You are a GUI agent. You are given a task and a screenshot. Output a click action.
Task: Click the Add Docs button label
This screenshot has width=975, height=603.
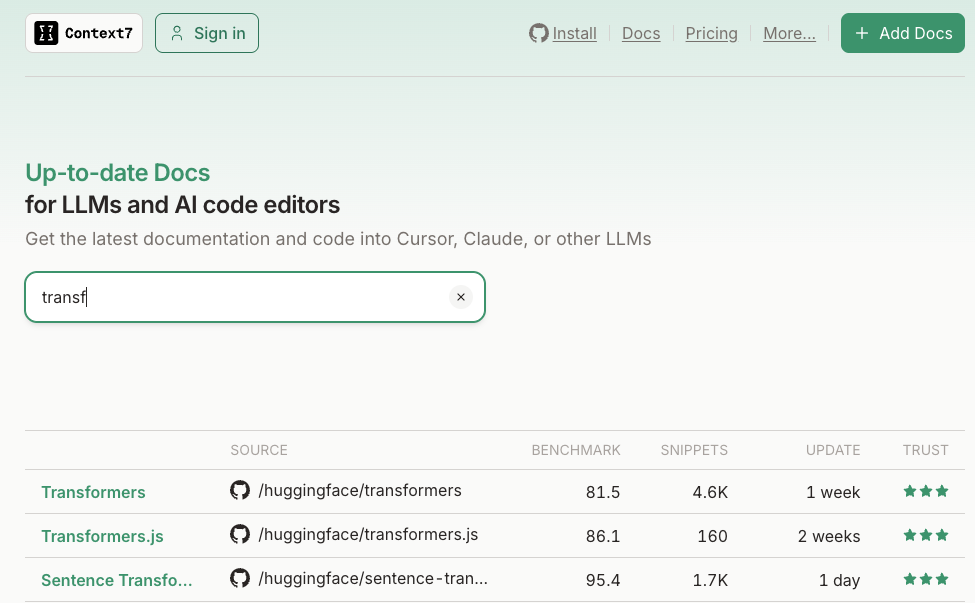[915, 33]
